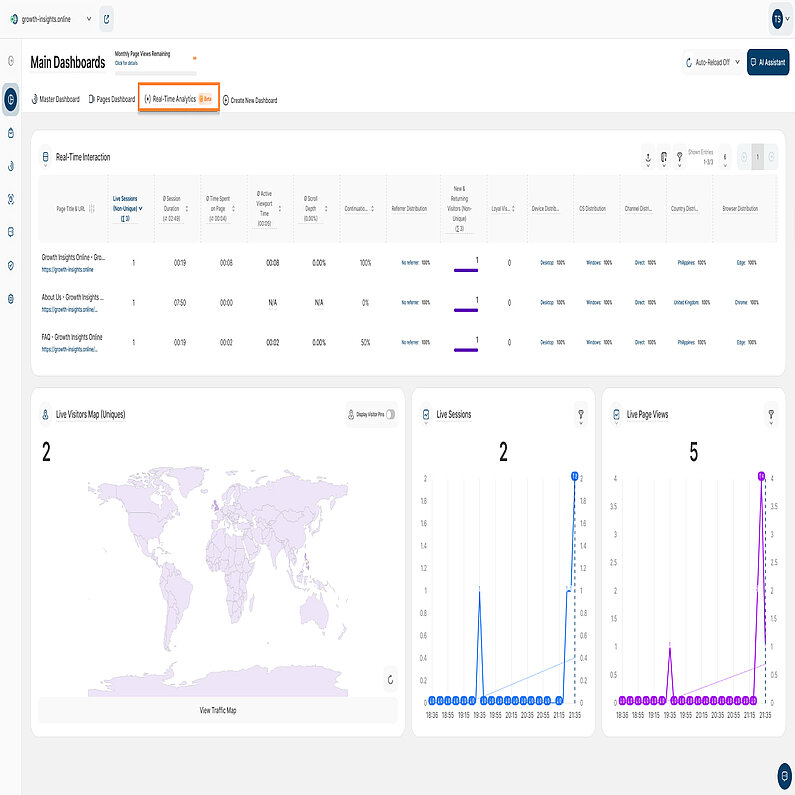
Task: Open the TS user account menu
Action: click(x=780, y=19)
